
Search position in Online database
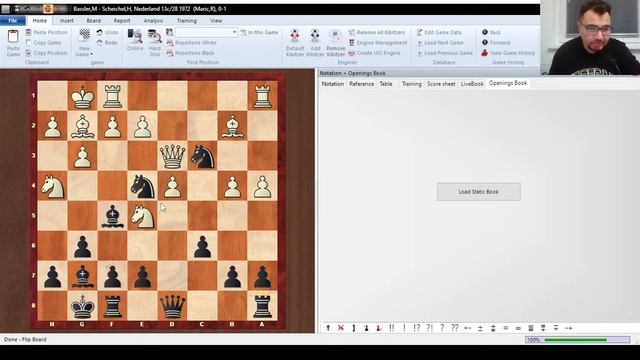pos(135,40)
